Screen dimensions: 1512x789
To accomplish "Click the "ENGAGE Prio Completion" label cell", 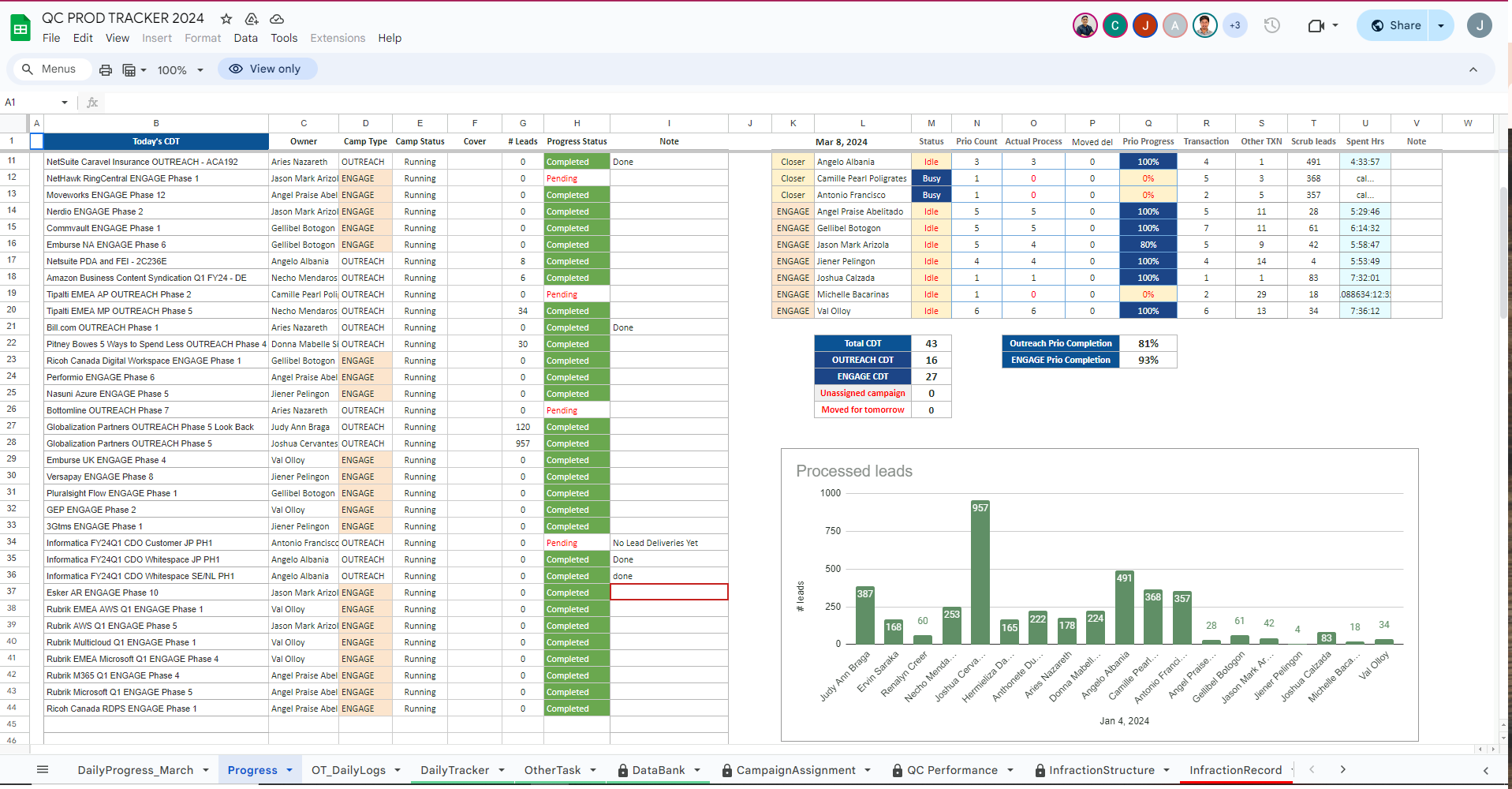I will [x=1061, y=361].
